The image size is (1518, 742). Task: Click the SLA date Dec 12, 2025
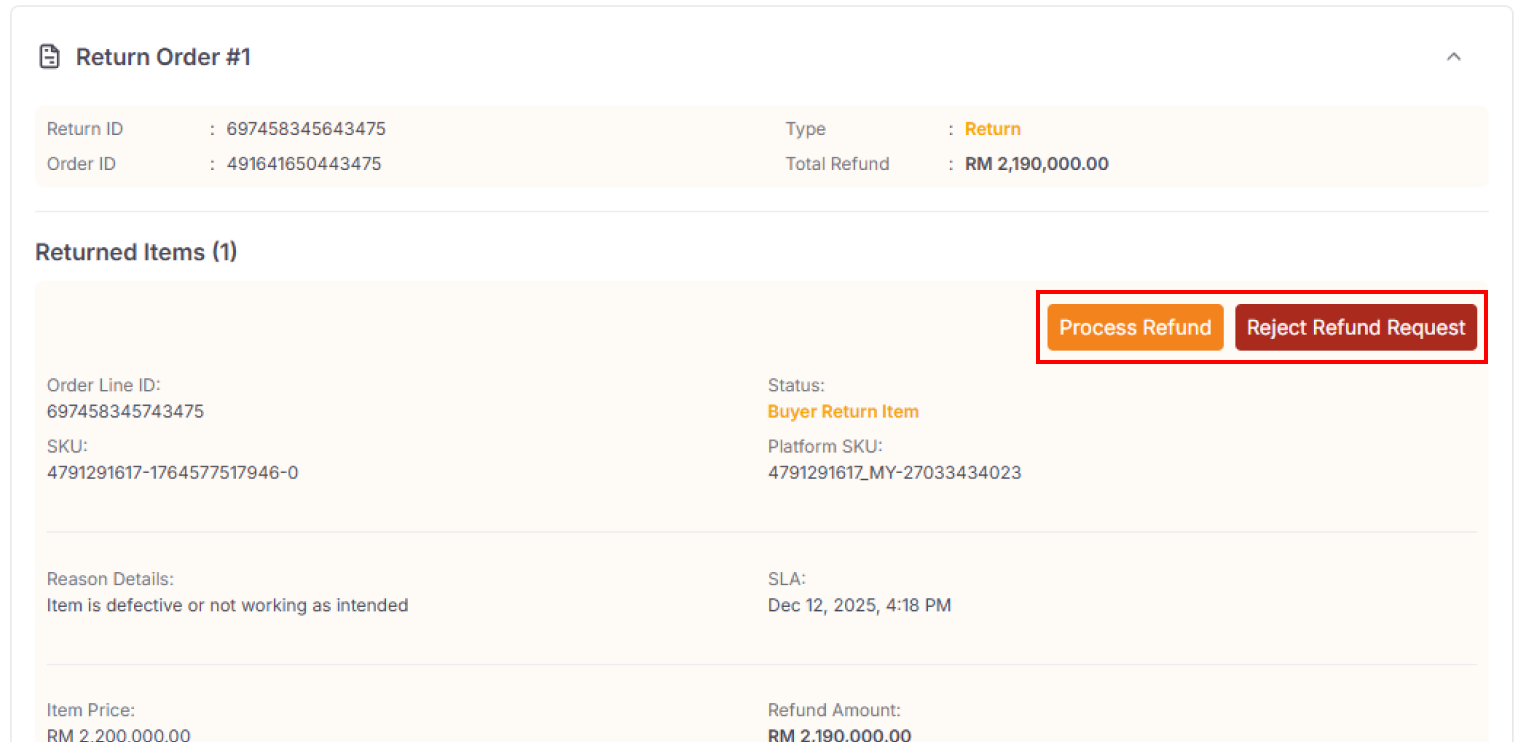pyautogui.click(x=860, y=605)
